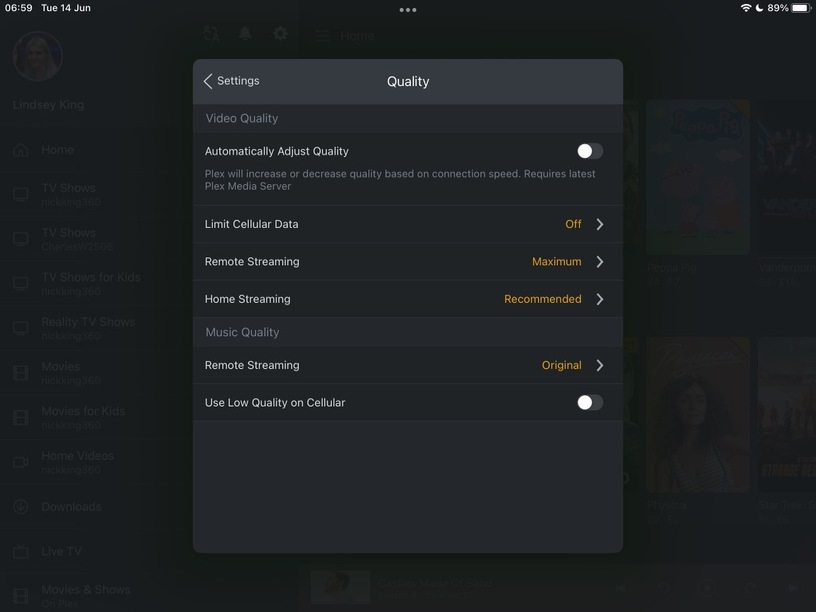This screenshot has height=612, width=816.
Task: Expand video Remote Streaming Maximum option
Action: click(x=600, y=262)
